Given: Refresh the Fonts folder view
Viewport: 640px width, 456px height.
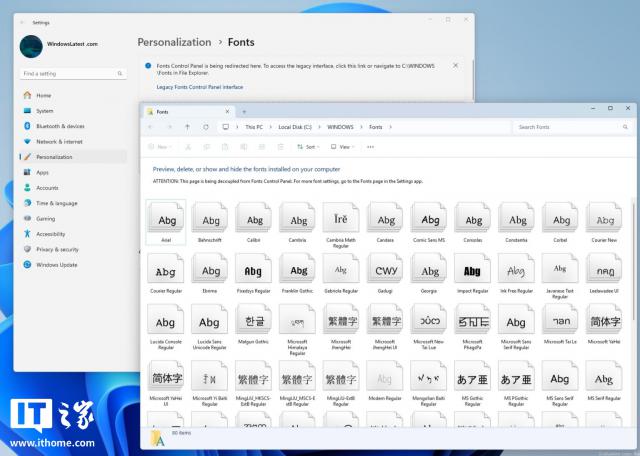Looking at the screenshot, I should pos(206,127).
